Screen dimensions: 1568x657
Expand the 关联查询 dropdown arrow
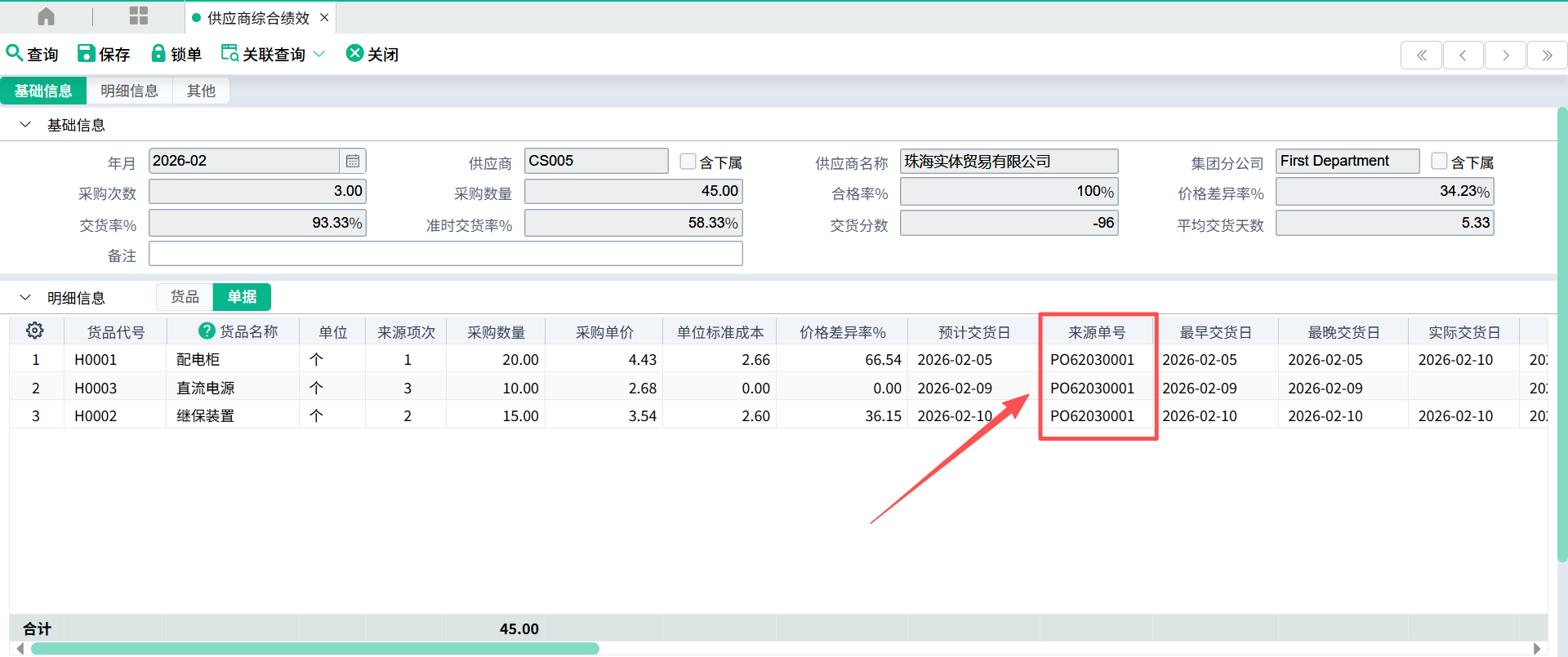click(x=319, y=54)
